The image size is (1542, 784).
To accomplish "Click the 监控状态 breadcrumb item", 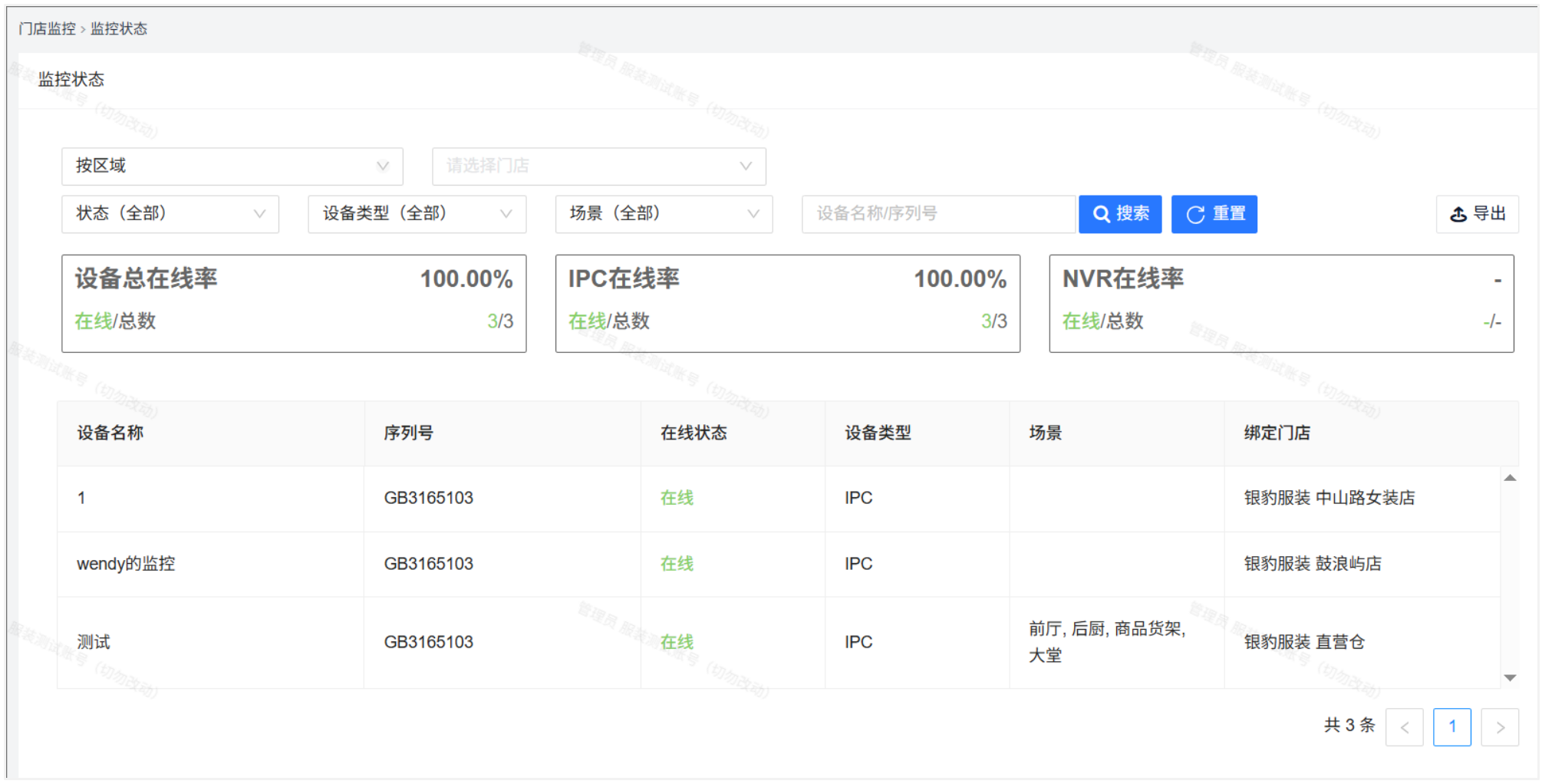I will [119, 29].
